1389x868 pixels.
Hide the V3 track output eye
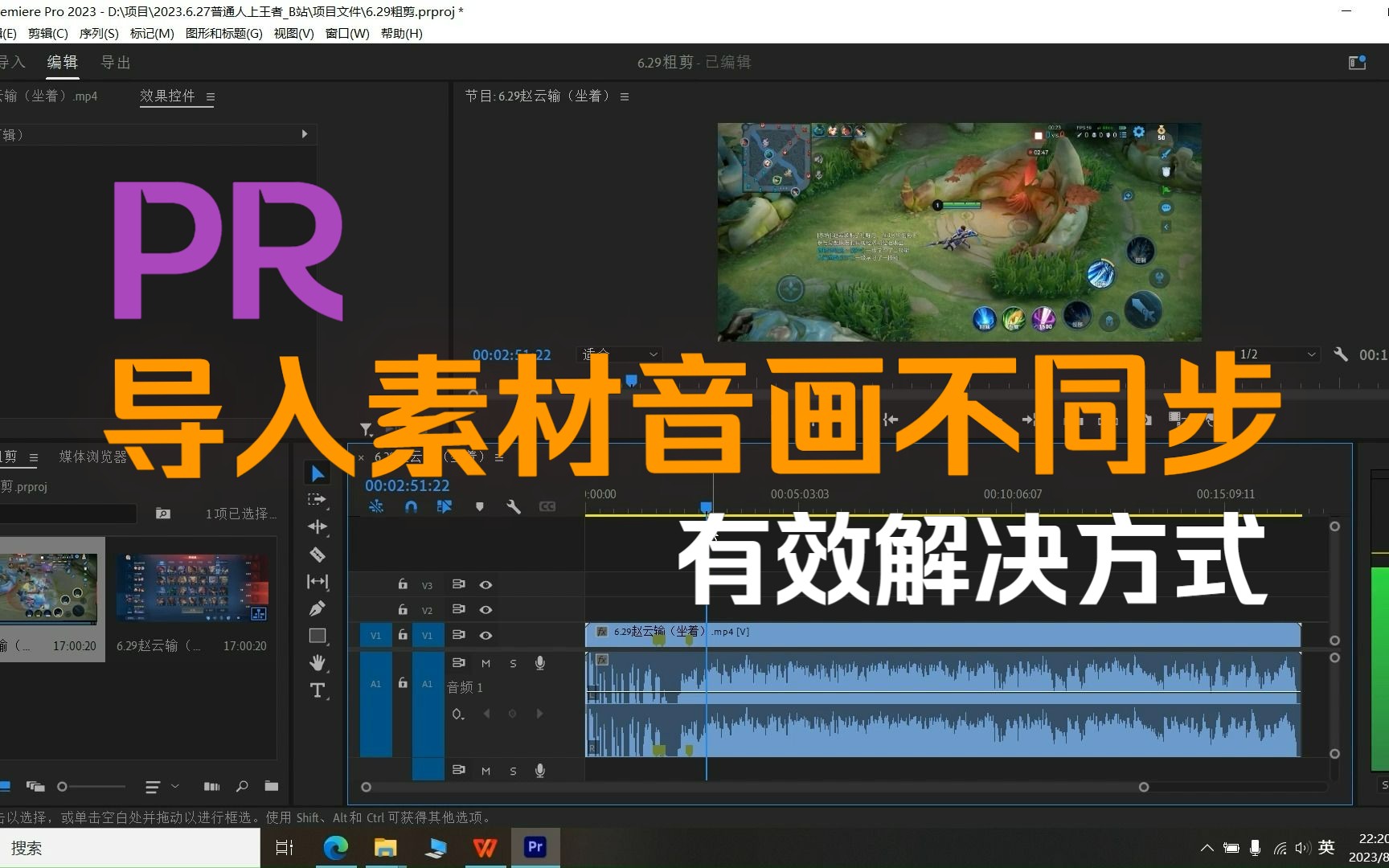coord(486,584)
